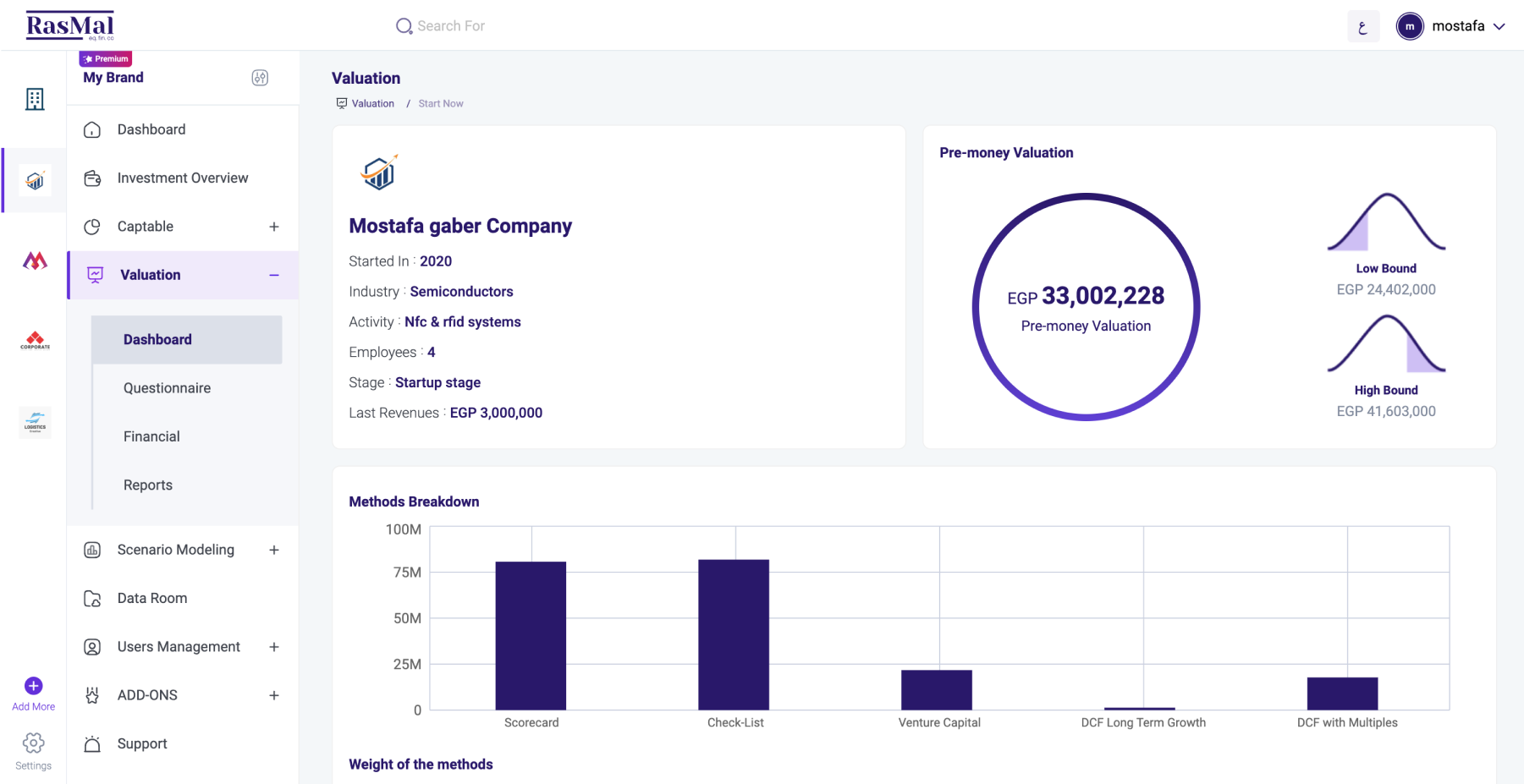
Task: Click the DCF with Multiples bar
Action: click(1343, 694)
